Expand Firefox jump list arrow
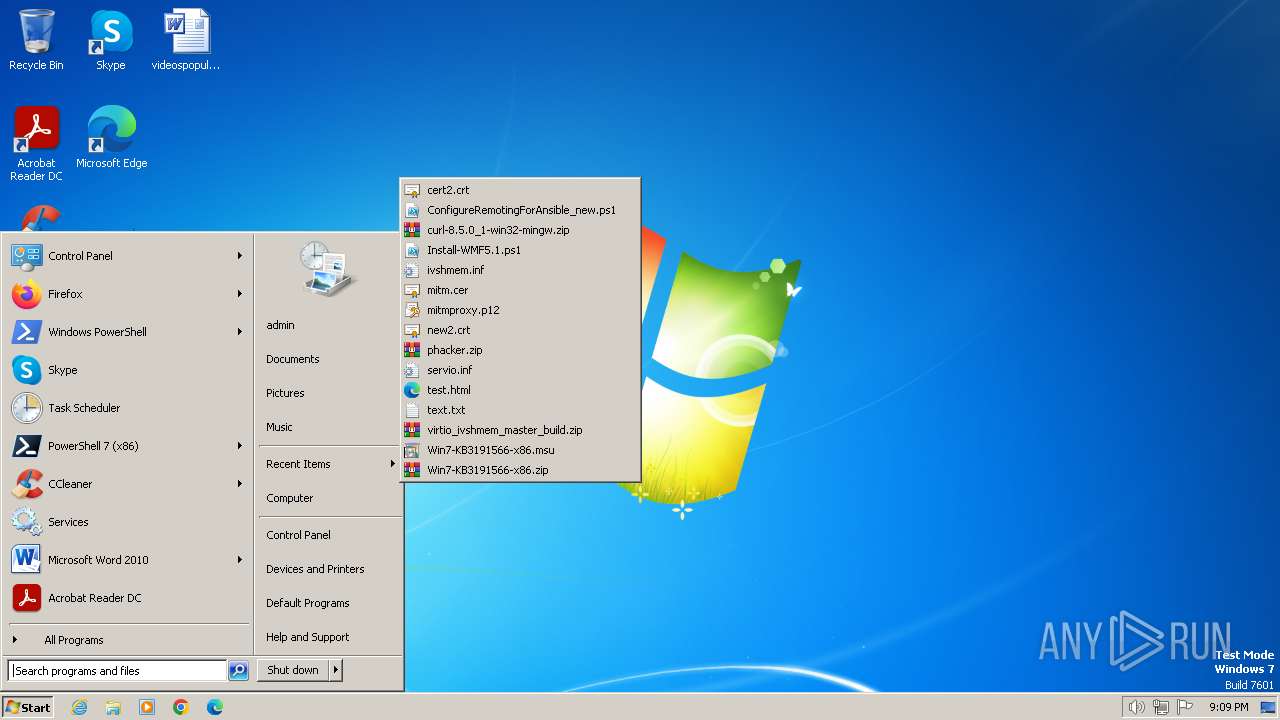This screenshot has height=720, width=1280. point(240,294)
